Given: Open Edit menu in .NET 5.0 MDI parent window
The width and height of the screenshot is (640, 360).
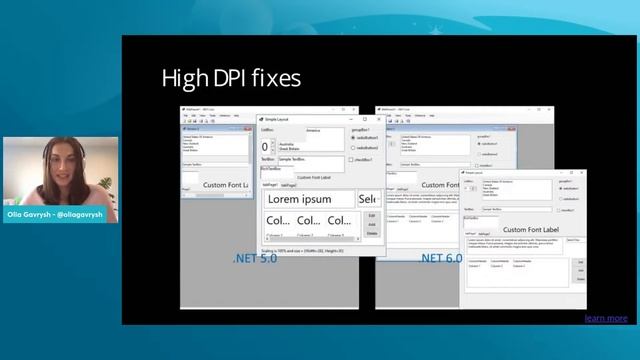Looking at the screenshot, I should click(x=193, y=116).
